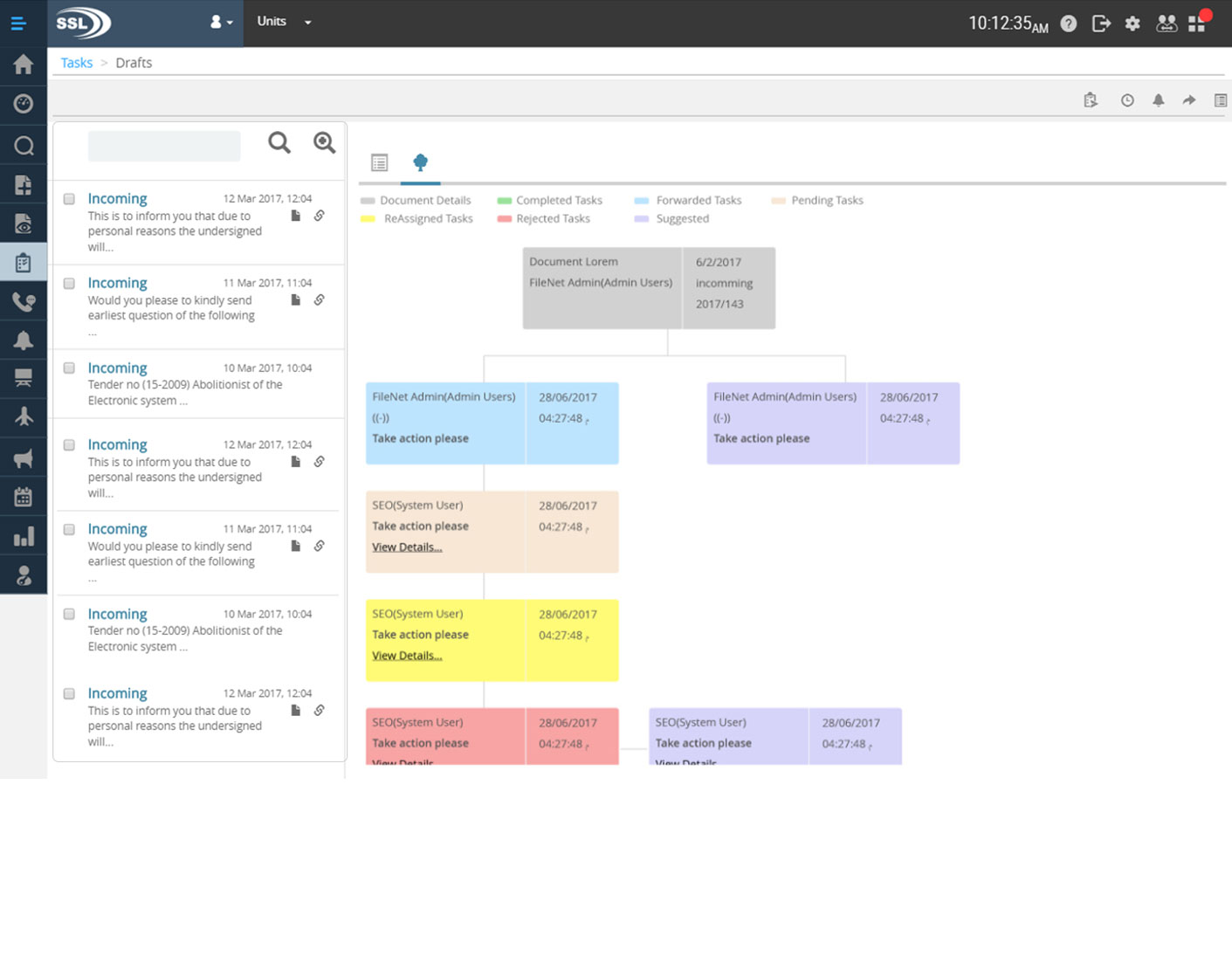
Task: Expand the Units dropdown
Action: coord(284,22)
